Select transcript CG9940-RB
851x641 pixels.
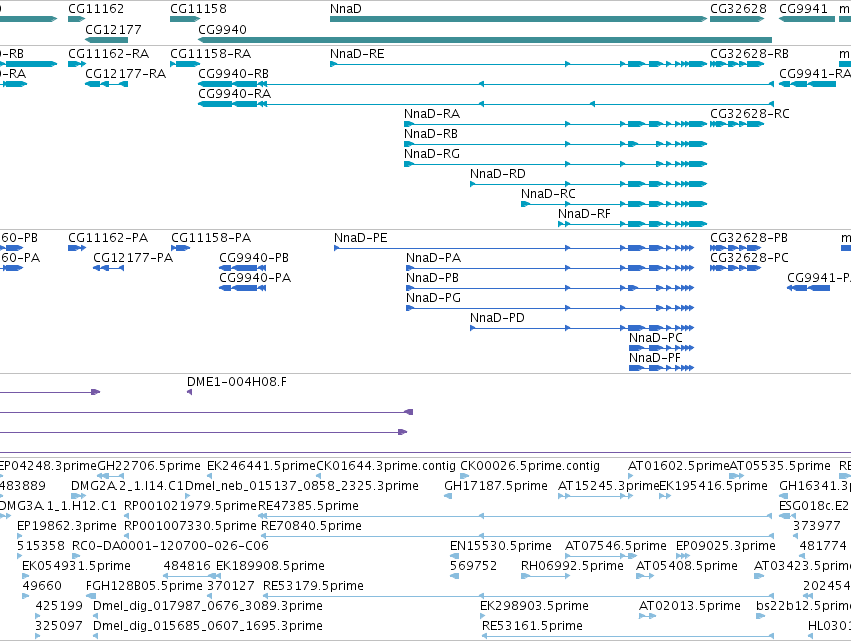pos(486,84)
